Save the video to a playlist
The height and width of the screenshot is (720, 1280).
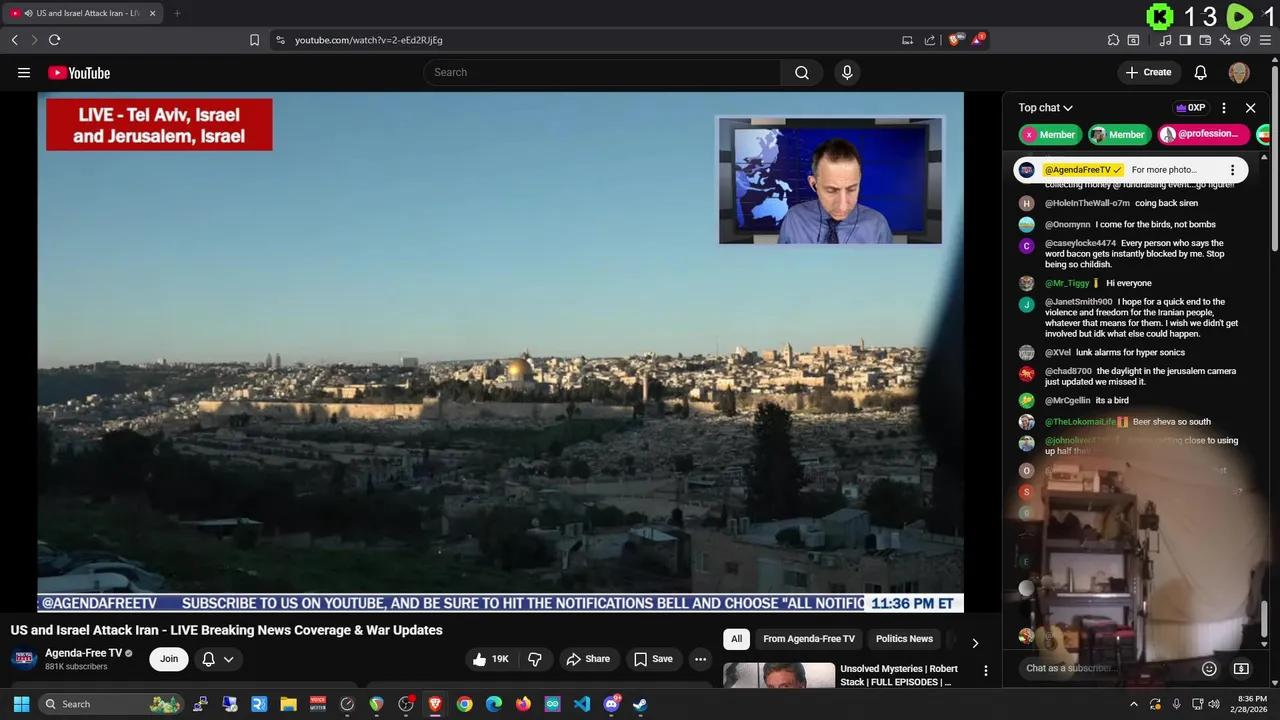653,659
